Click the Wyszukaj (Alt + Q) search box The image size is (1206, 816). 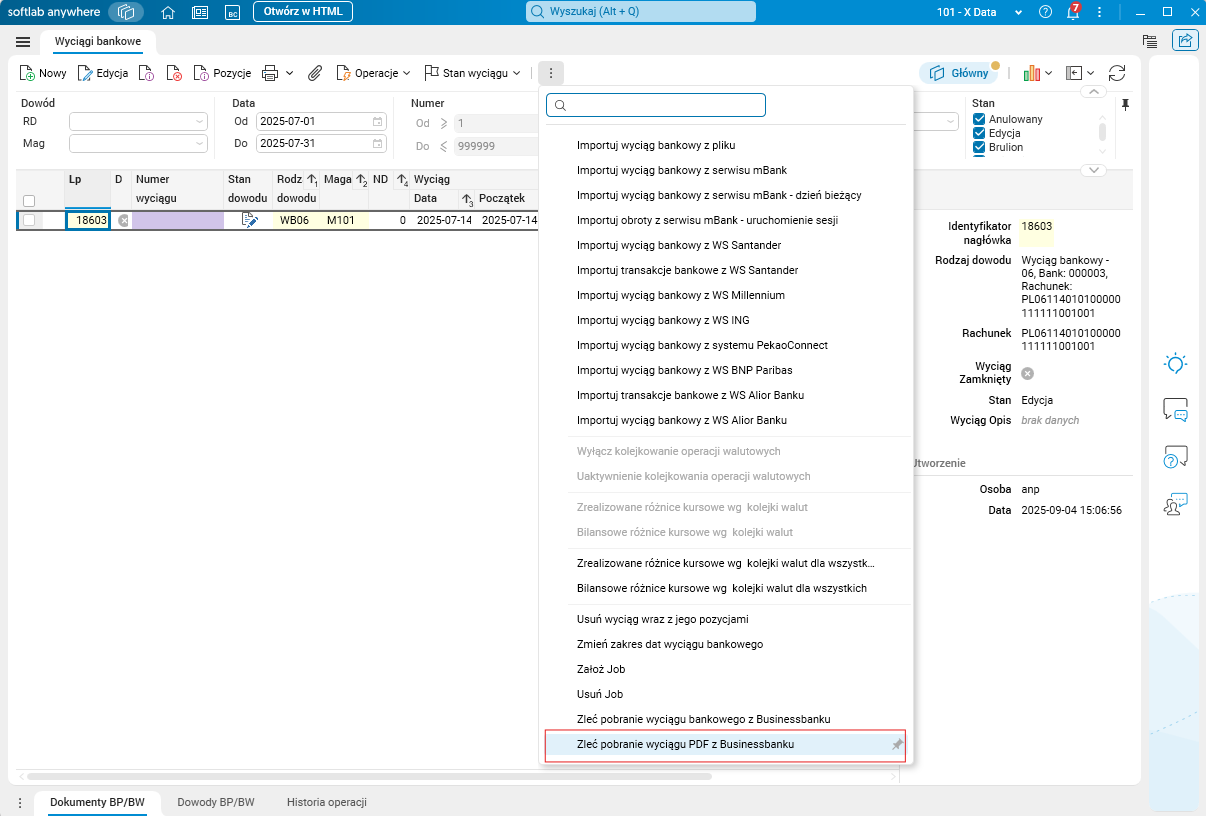(x=641, y=12)
